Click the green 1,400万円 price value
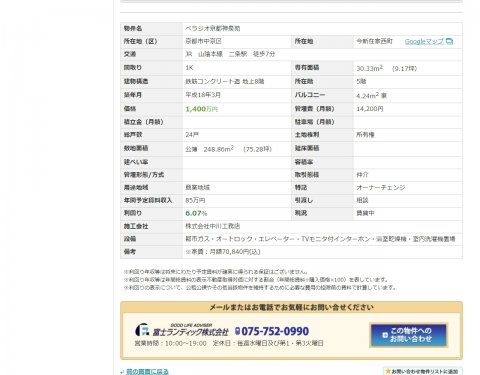 point(202,109)
